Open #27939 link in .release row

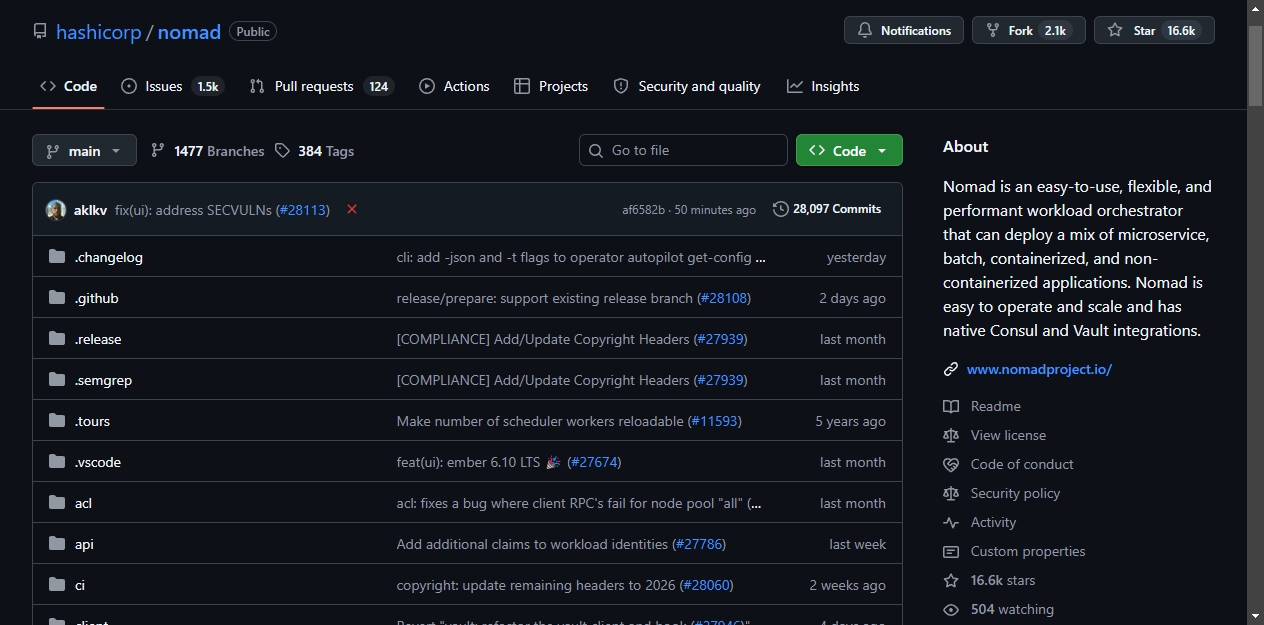[720, 339]
